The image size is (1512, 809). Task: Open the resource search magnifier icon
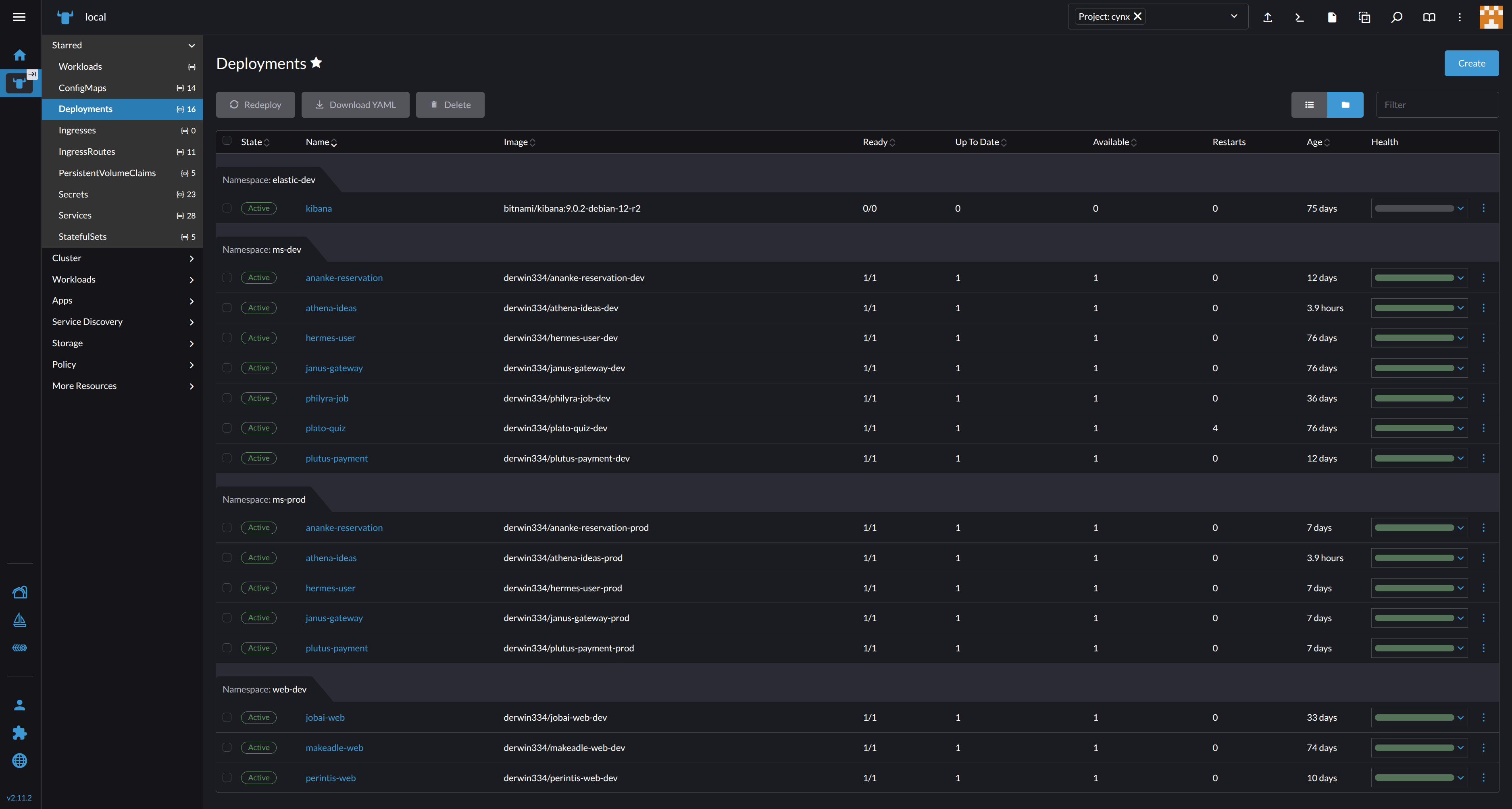click(x=1396, y=17)
